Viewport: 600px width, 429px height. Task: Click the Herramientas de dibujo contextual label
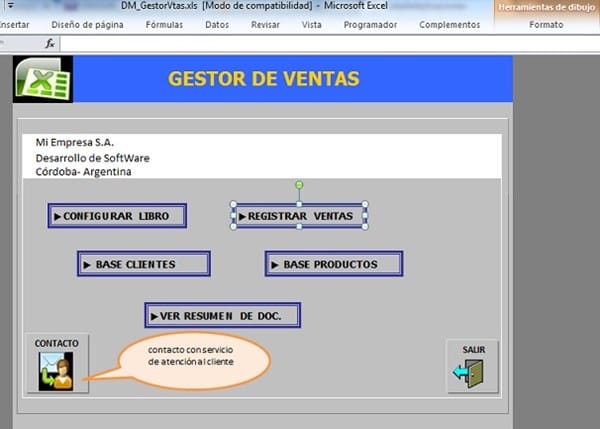tap(546, 7)
